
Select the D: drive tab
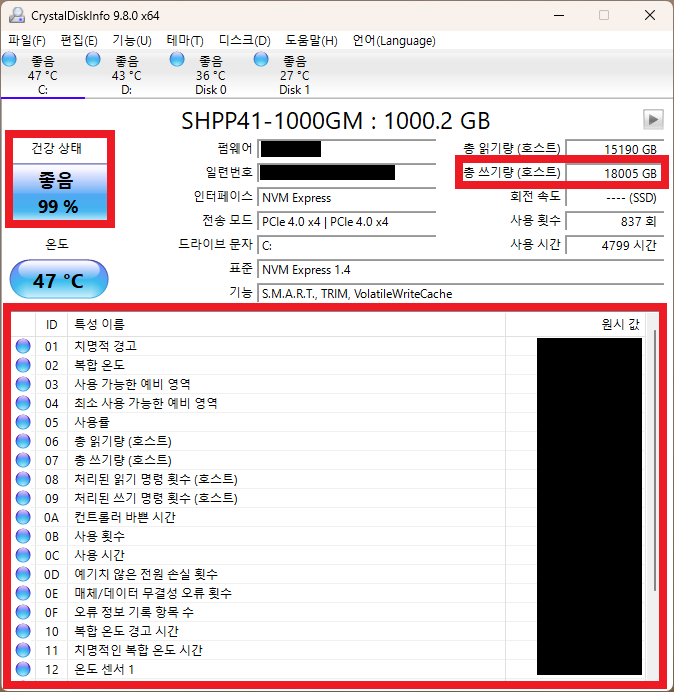point(126,75)
